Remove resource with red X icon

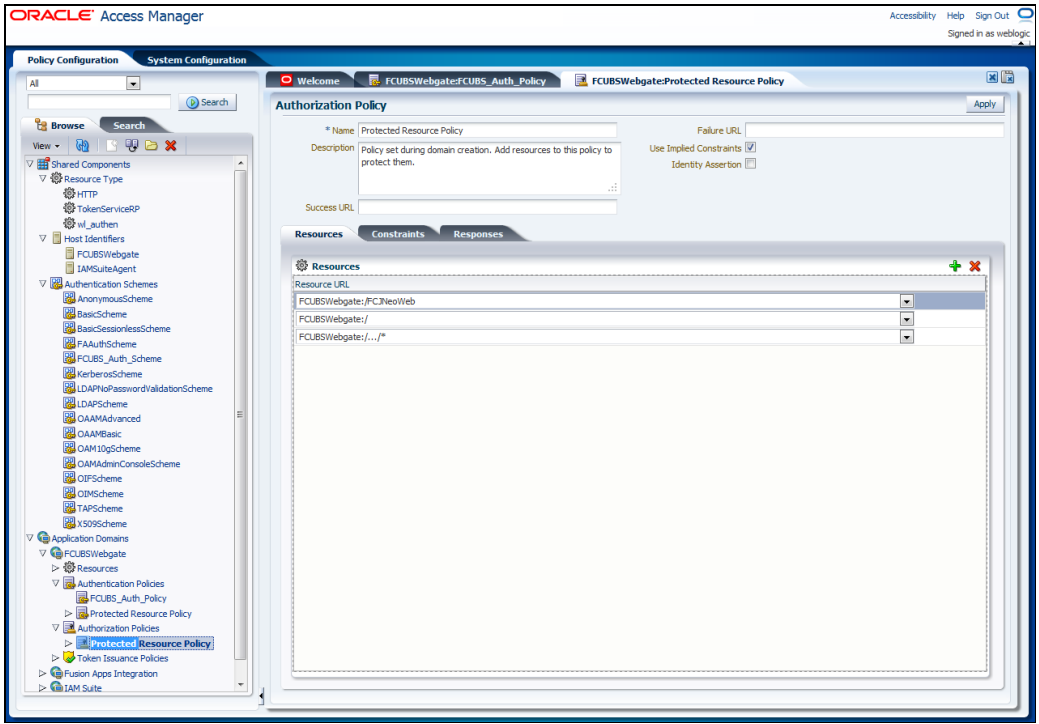(x=975, y=266)
